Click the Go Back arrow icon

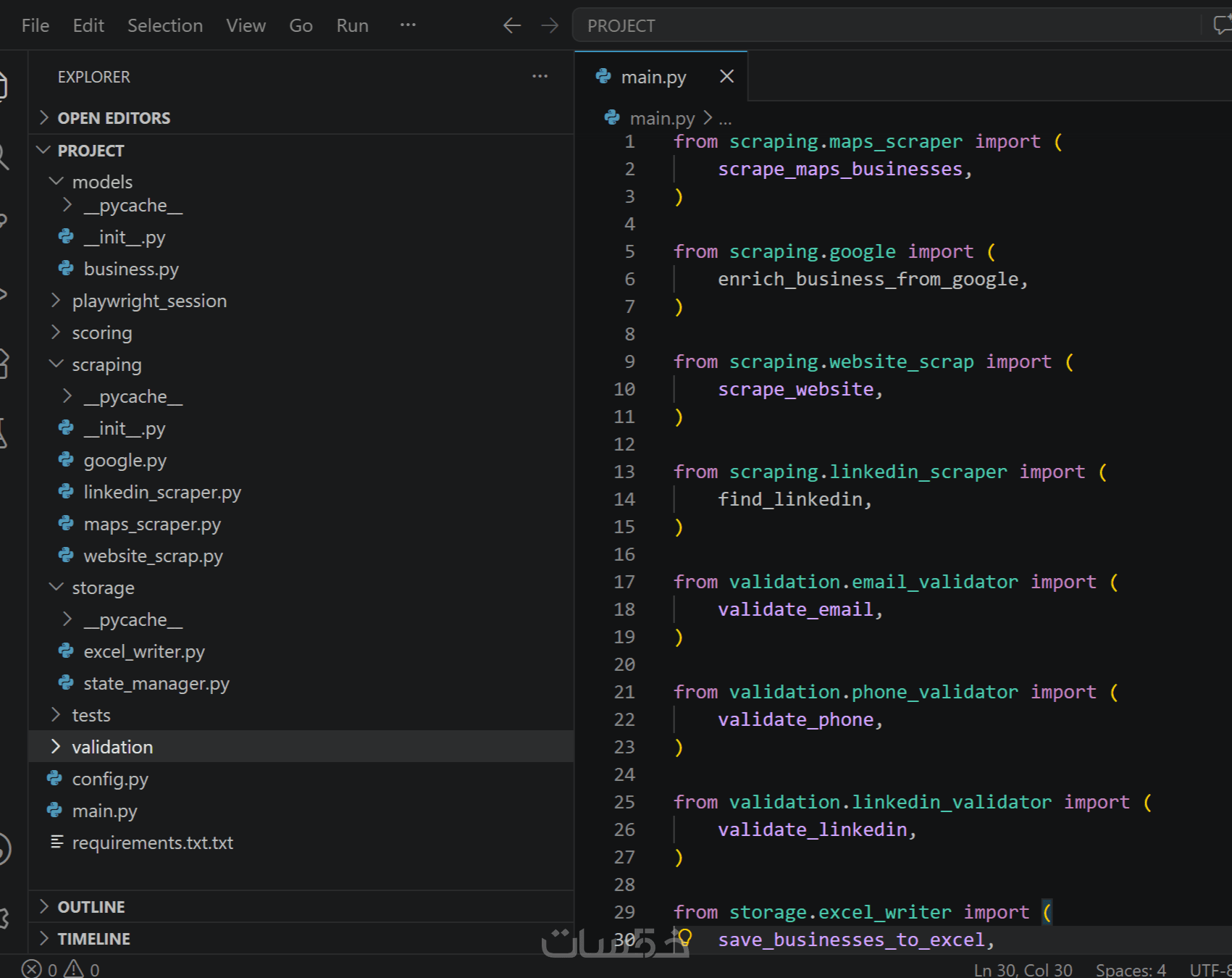(x=512, y=26)
